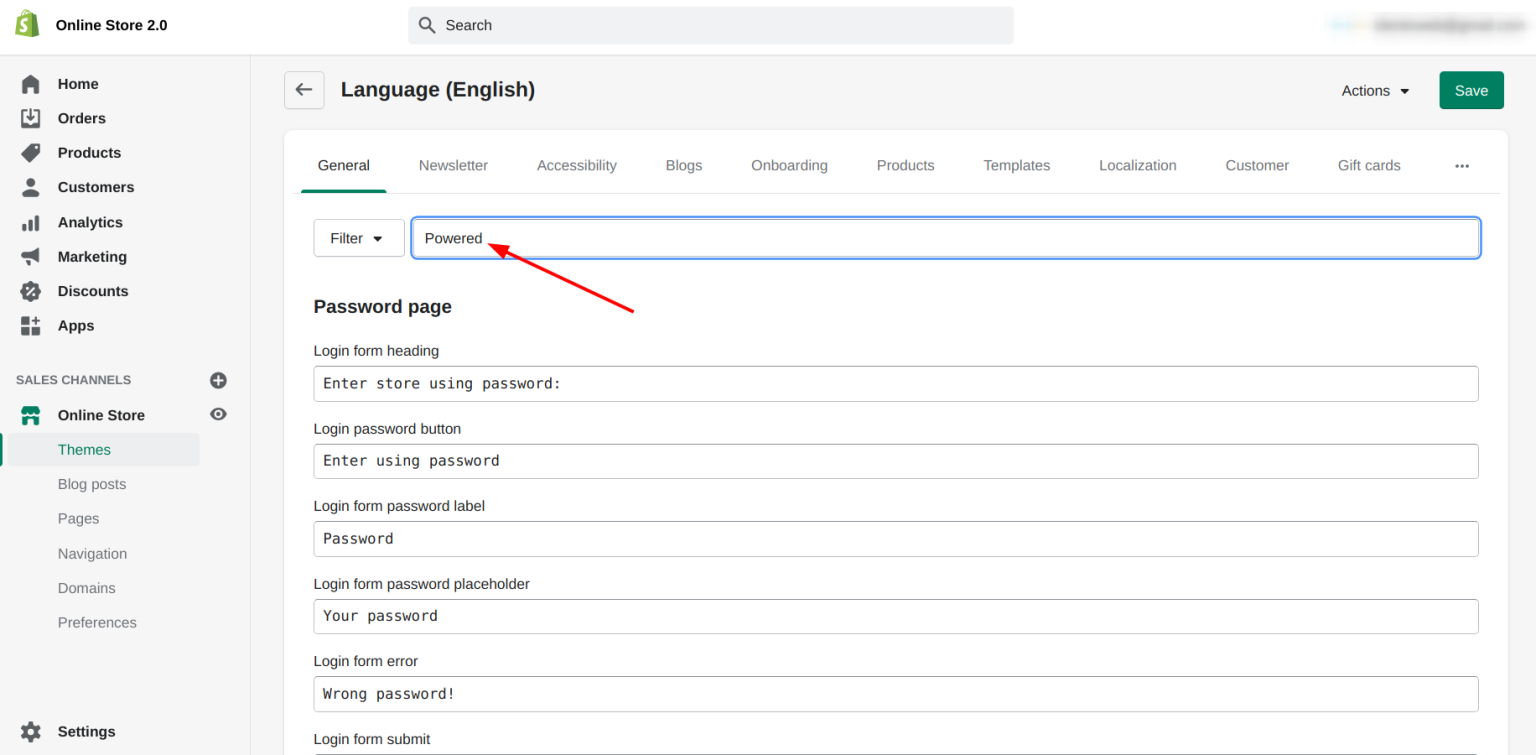1536x755 pixels.
Task: Add sales channel with plus icon
Action: (218, 380)
